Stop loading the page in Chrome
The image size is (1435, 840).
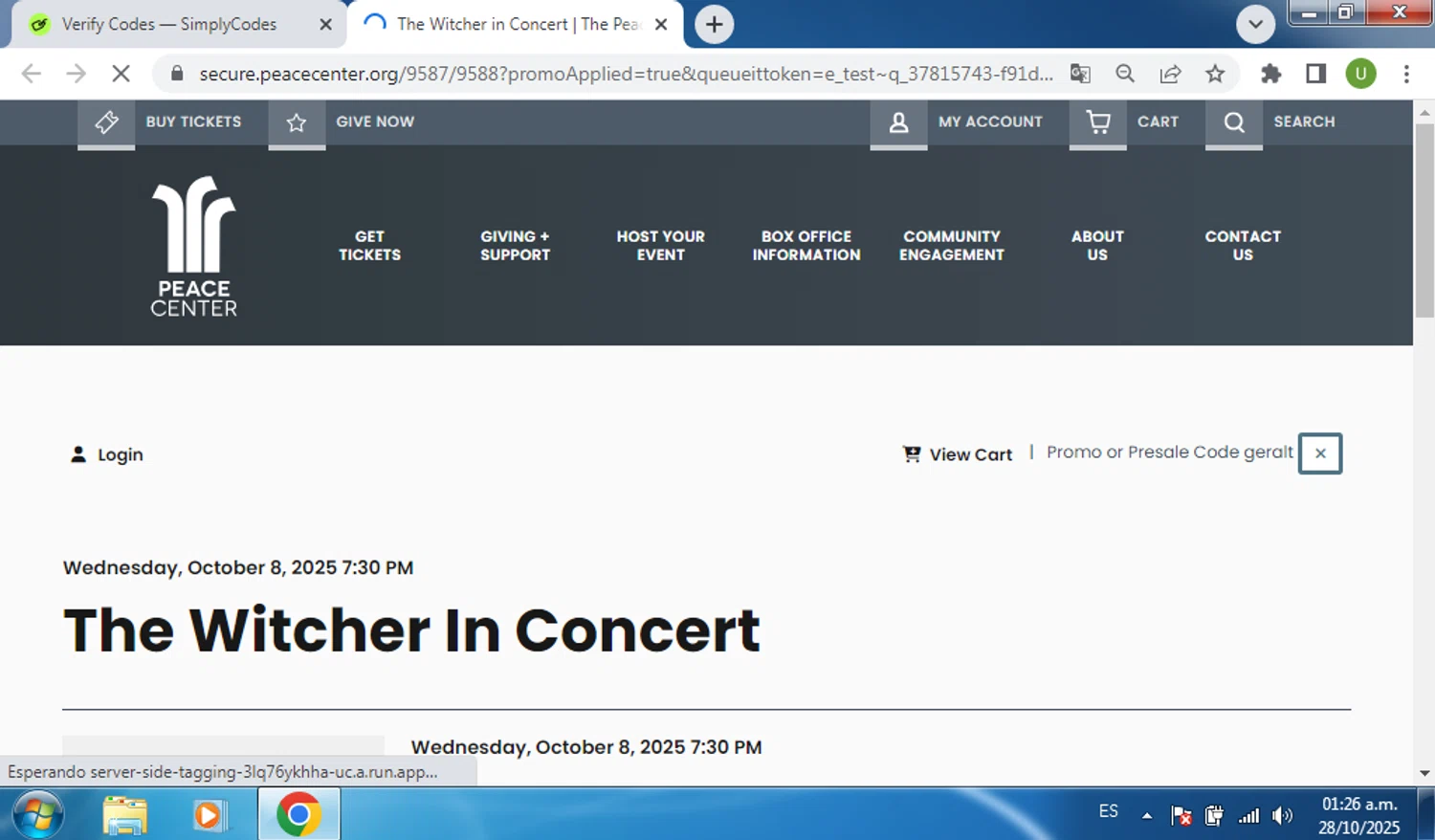tap(121, 74)
